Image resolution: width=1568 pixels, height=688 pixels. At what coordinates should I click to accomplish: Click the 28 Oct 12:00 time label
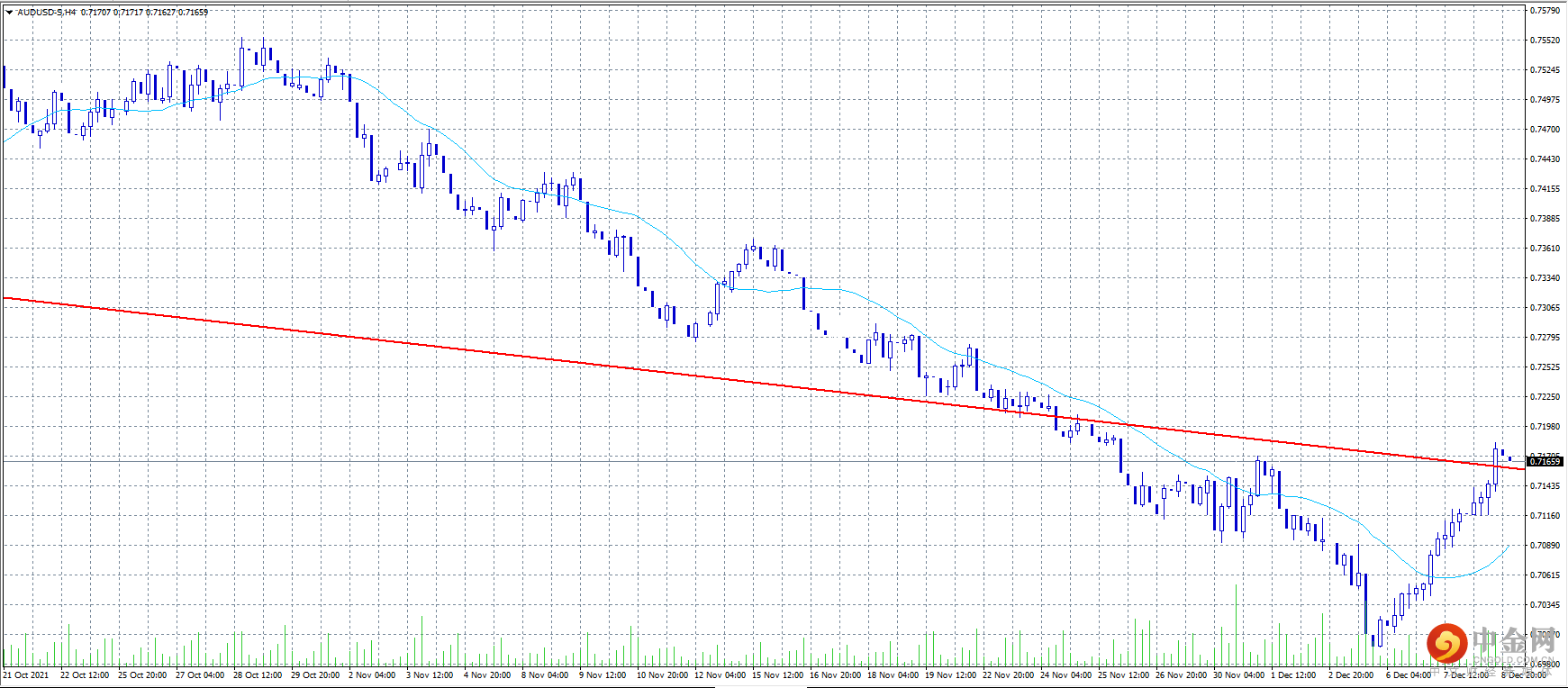click(258, 675)
